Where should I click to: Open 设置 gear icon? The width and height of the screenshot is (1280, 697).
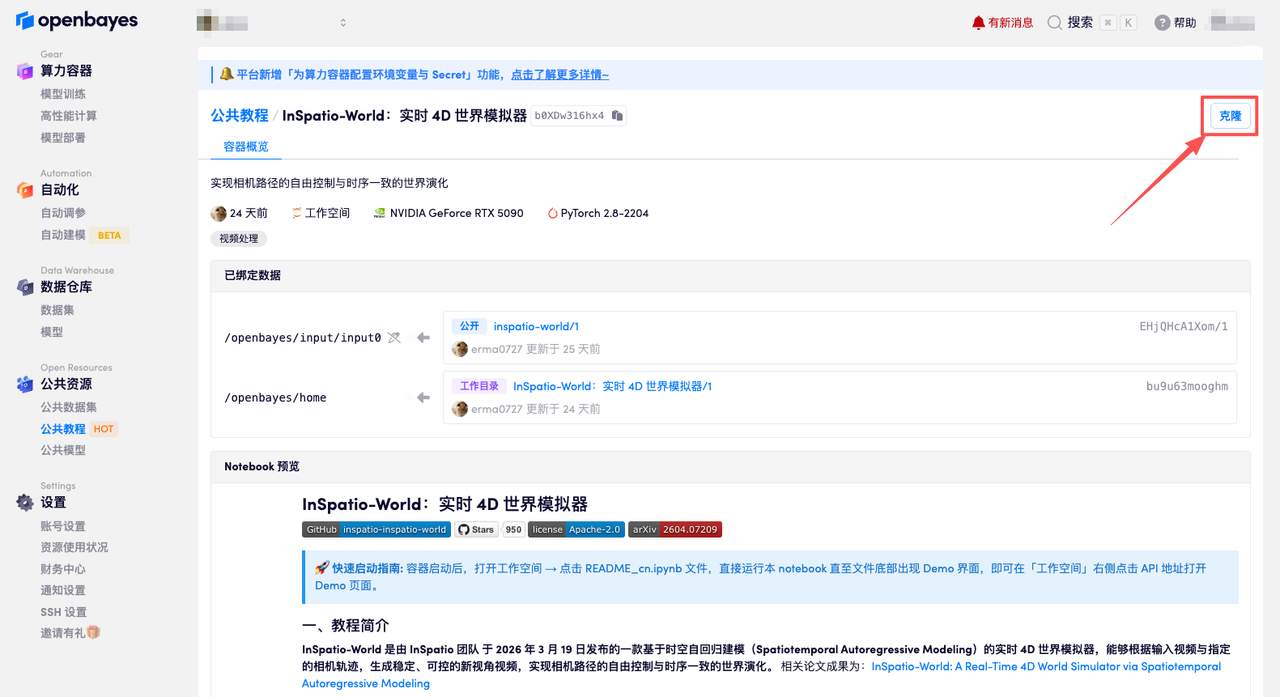point(25,503)
